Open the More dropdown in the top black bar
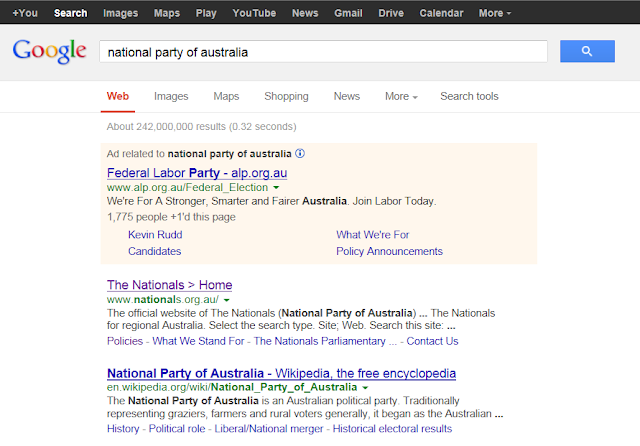This screenshot has width=640, height=446. pyautogui.click(x=495, y=13)
